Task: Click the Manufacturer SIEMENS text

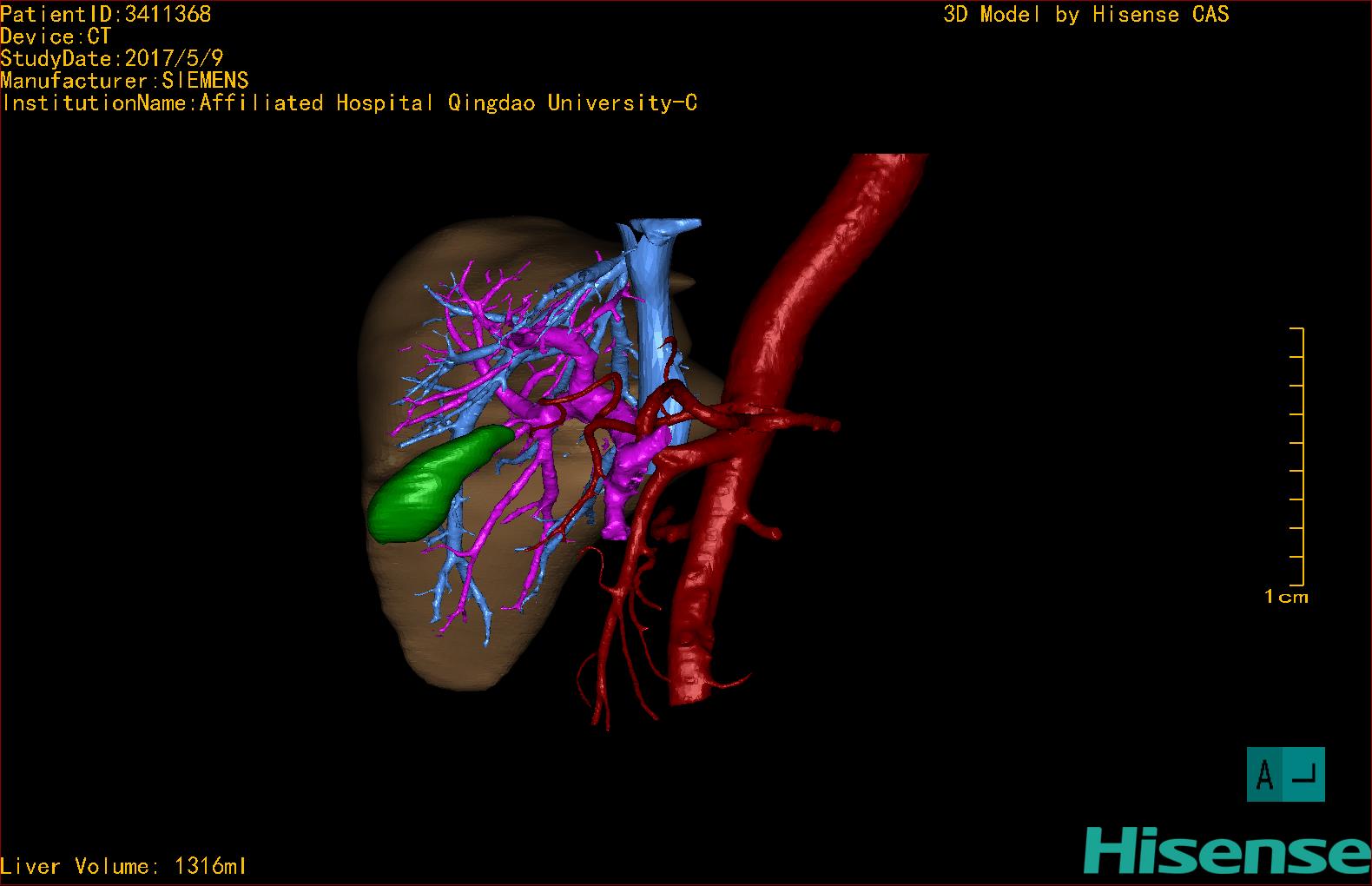Action: point(124,81)
